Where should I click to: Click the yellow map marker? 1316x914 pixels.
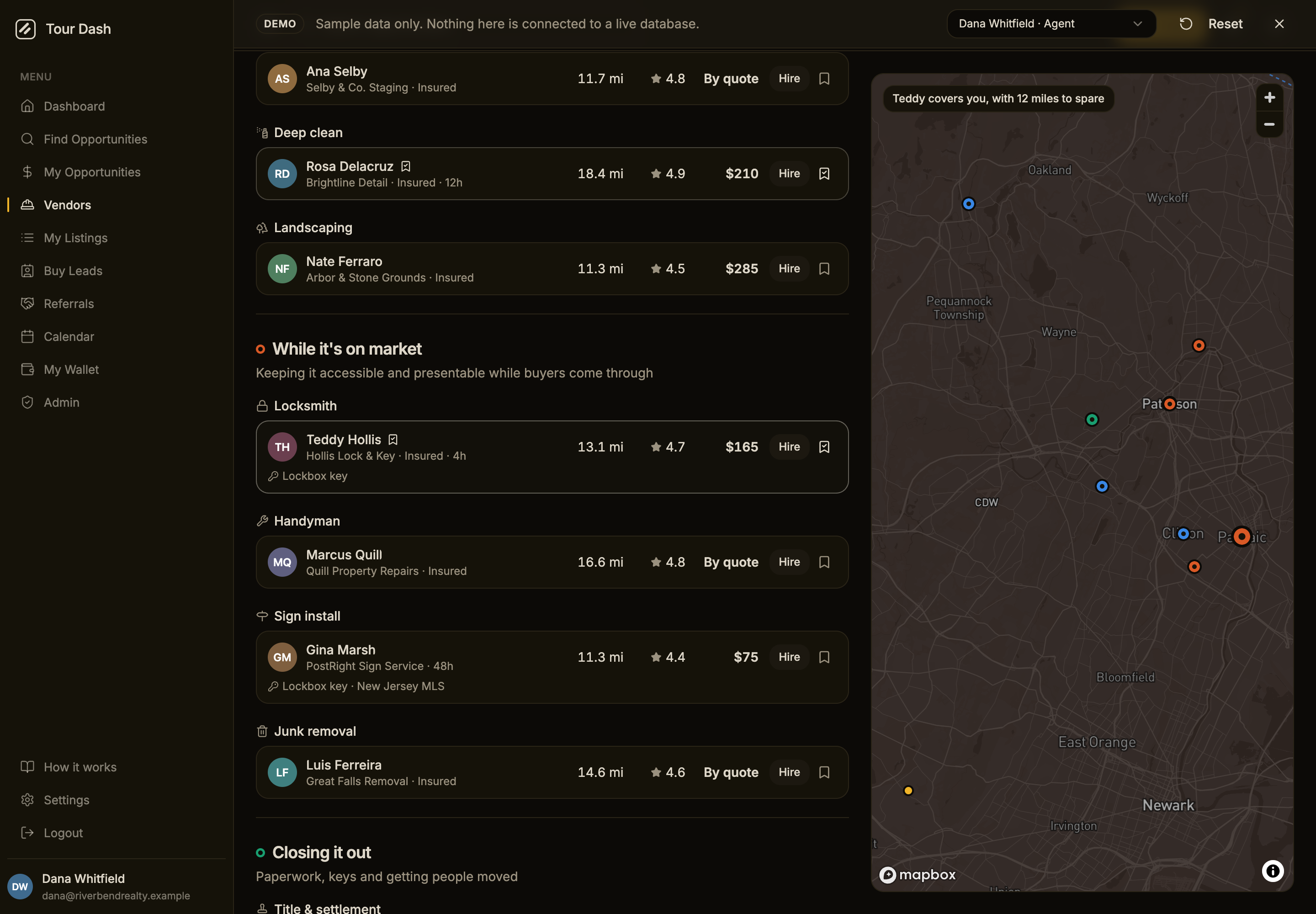pyautogui.click(x=907, y=791)
